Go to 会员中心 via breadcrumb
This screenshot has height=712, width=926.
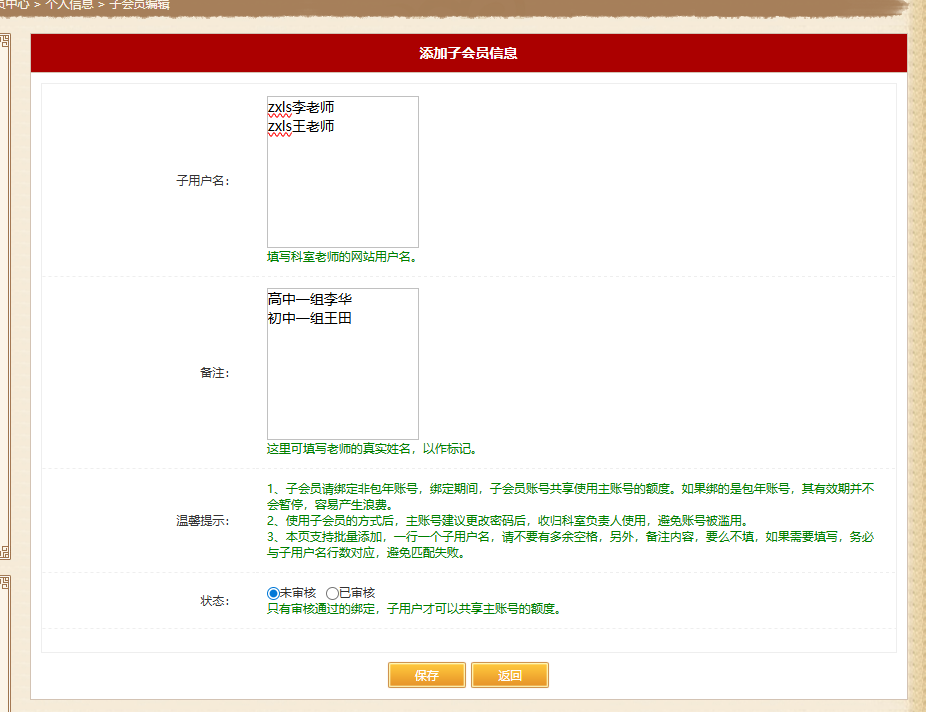[14, 5]
